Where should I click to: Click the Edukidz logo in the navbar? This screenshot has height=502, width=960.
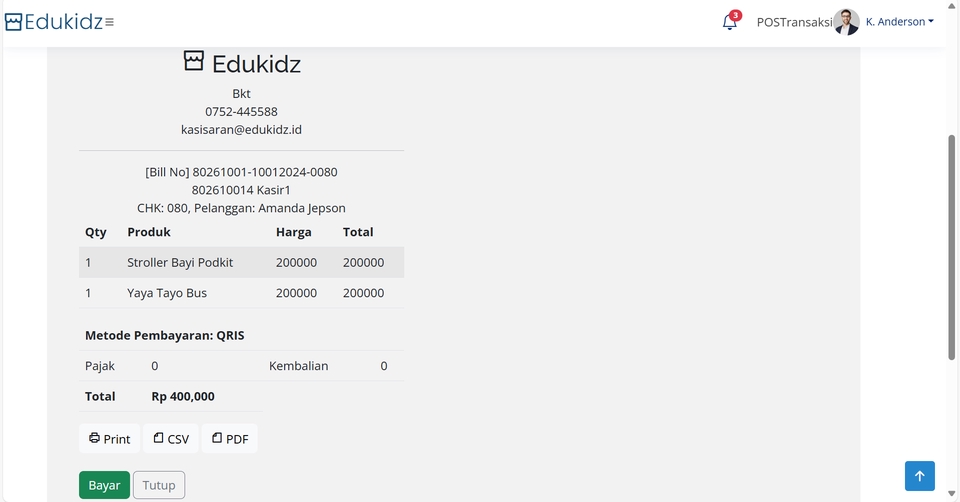54,22
